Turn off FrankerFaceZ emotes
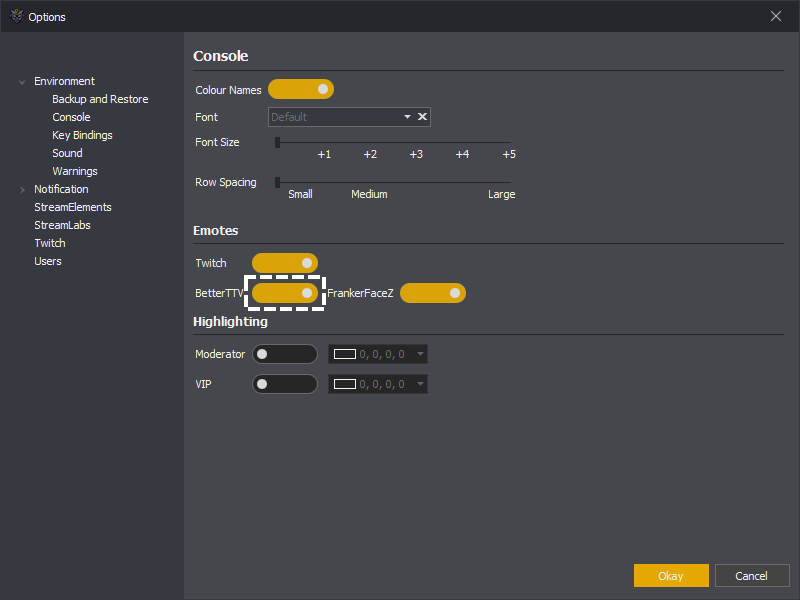The width and height of the screenshot is (800, 600). click(x=433, y=293)
